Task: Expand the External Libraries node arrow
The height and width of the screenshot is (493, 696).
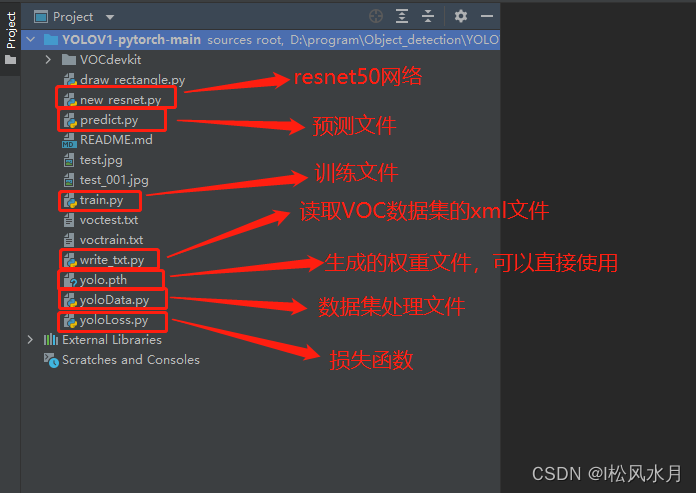Action: [x=30, y=340]
